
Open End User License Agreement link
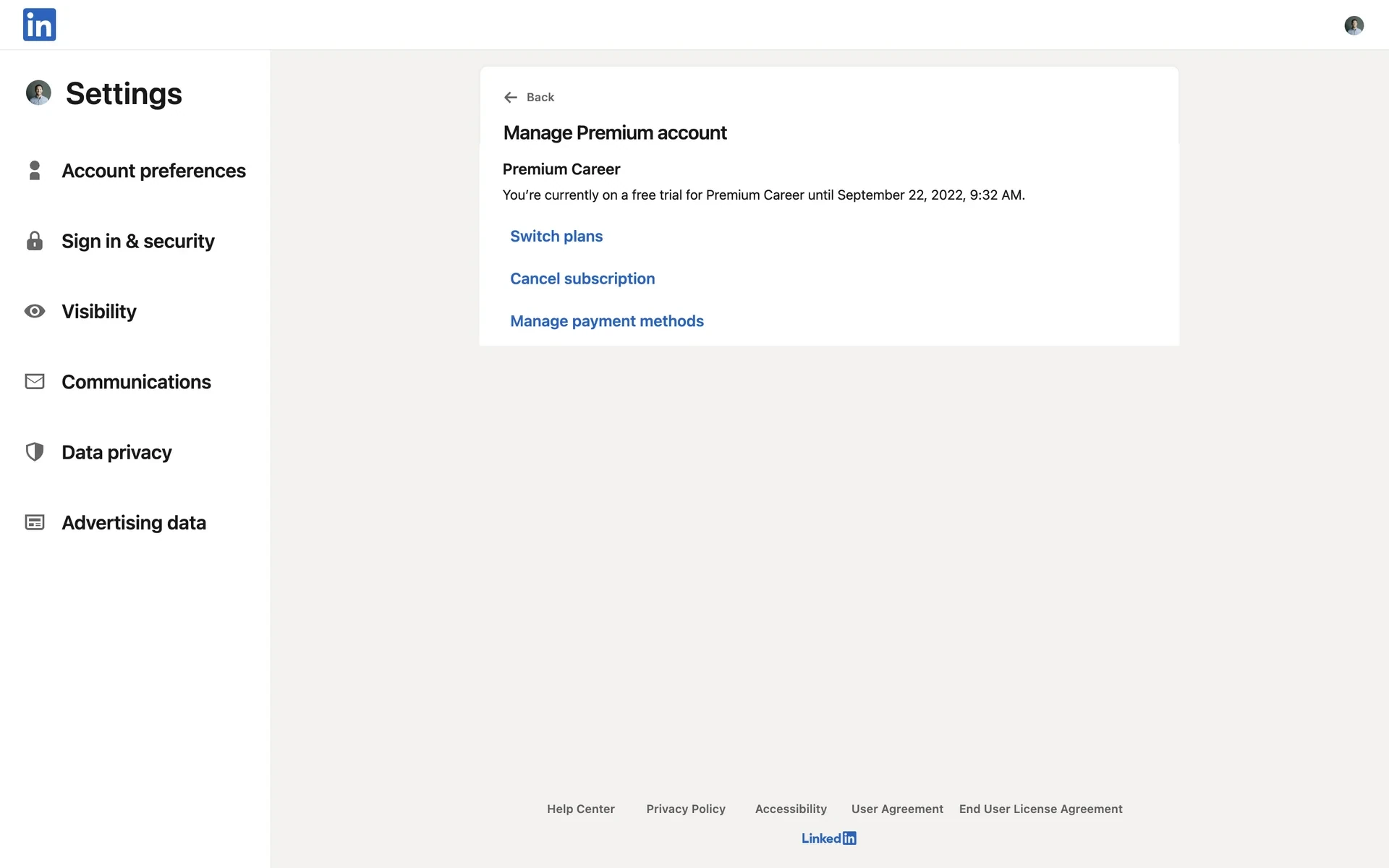point(1041,809)
